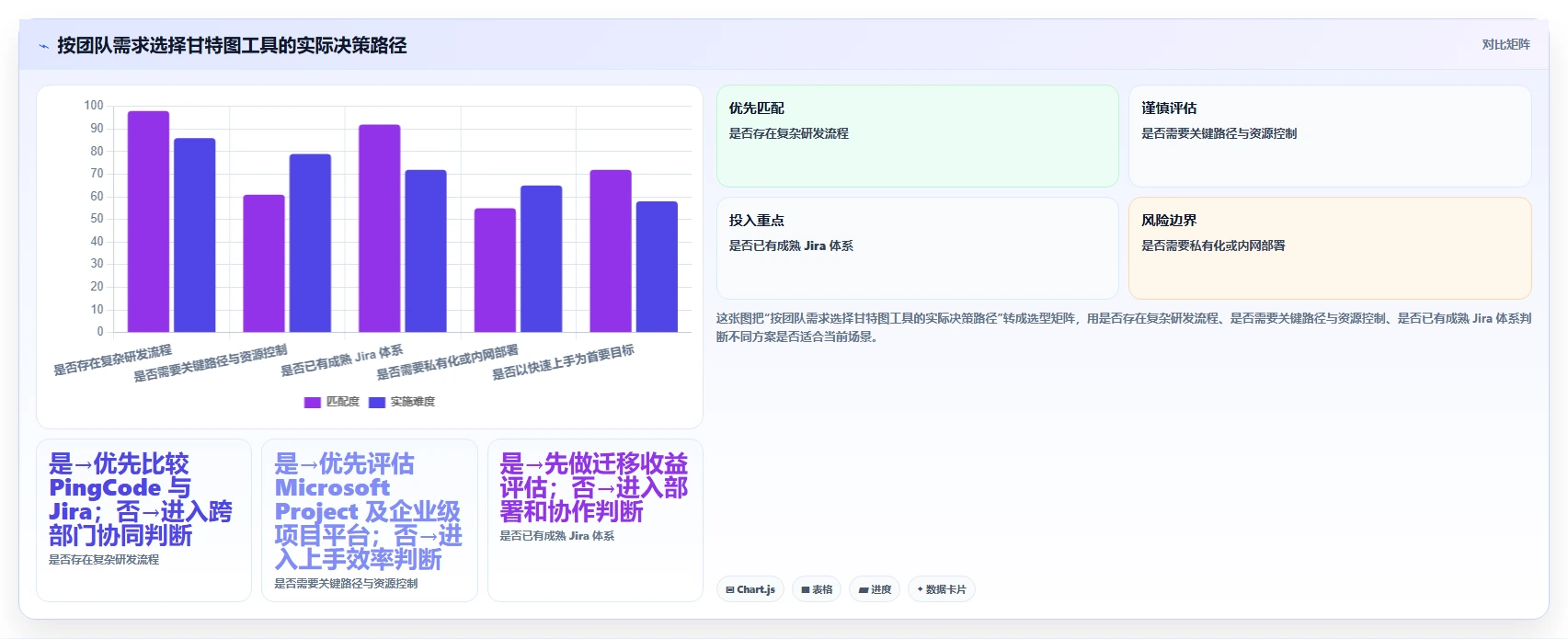This screenshot has height=639, width=1568.
Task: Click the purple 匹配度 bar for 是否需要关键路径与资源控制
Action: coord(264,263)
